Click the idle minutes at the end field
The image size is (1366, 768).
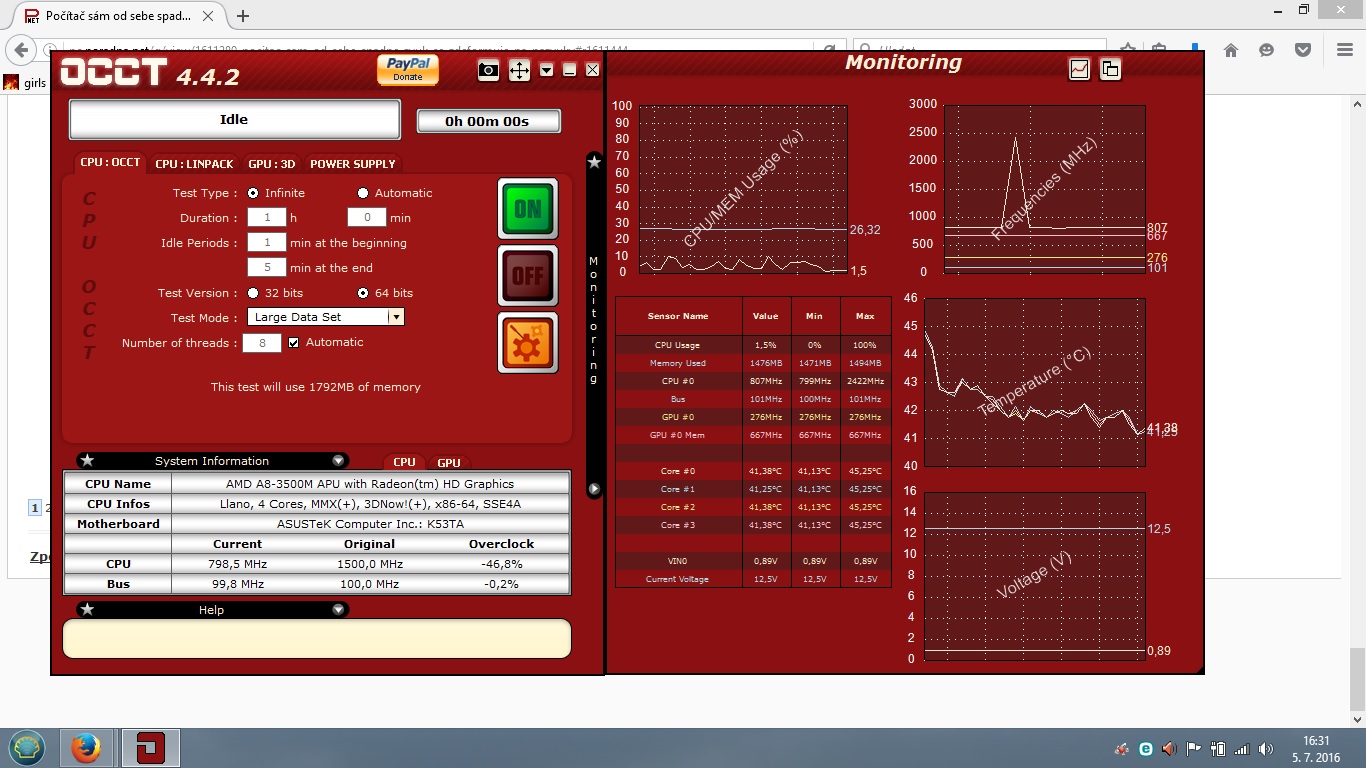pos(266,267)
